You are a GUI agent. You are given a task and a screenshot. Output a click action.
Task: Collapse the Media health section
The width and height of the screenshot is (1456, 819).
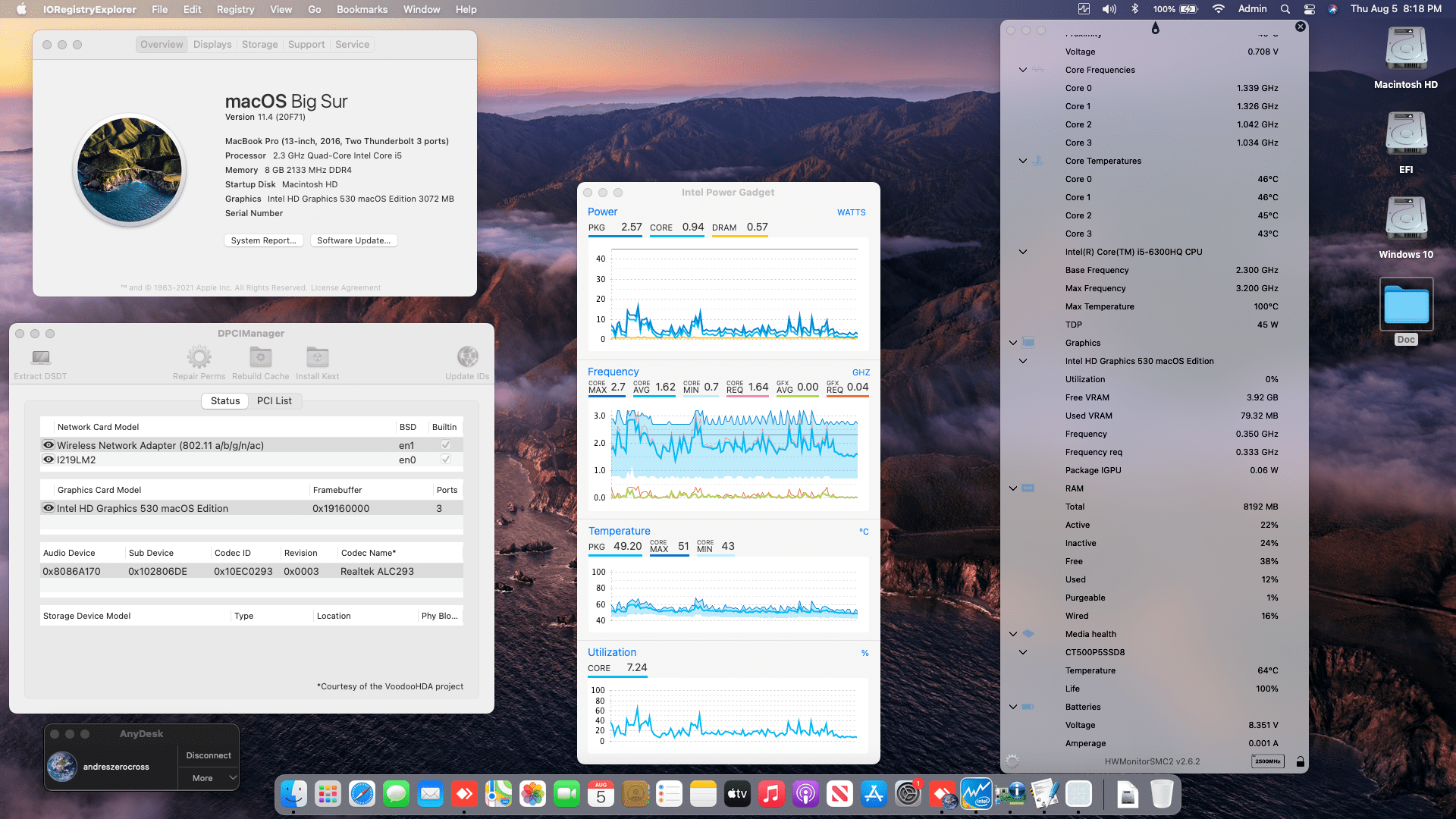1013,634
